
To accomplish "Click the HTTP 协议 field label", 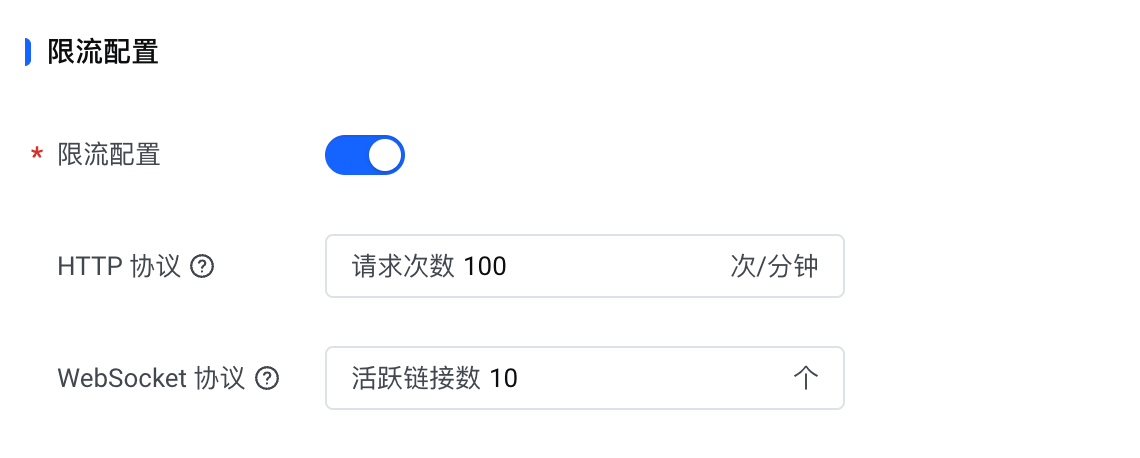I will pos(119,267).
